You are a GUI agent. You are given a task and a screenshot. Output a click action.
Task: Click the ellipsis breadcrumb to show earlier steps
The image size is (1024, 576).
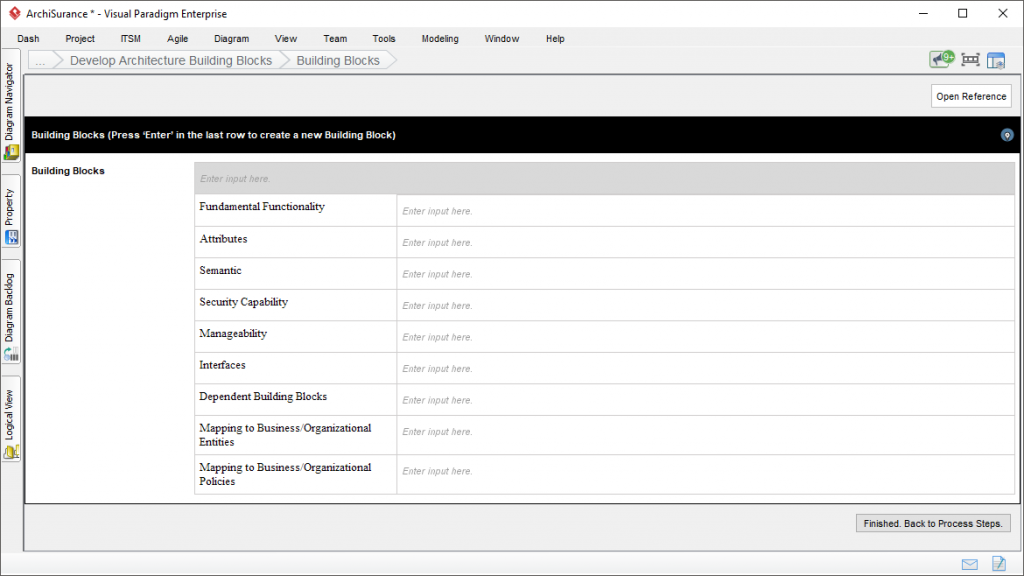41,61
